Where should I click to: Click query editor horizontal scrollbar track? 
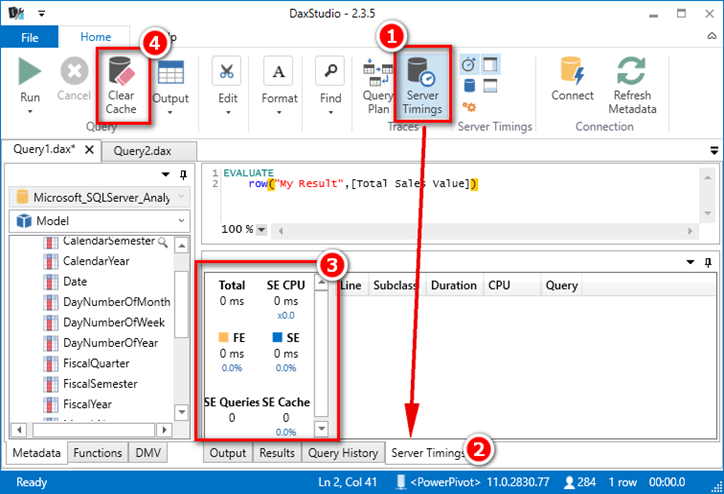(485, 230)
